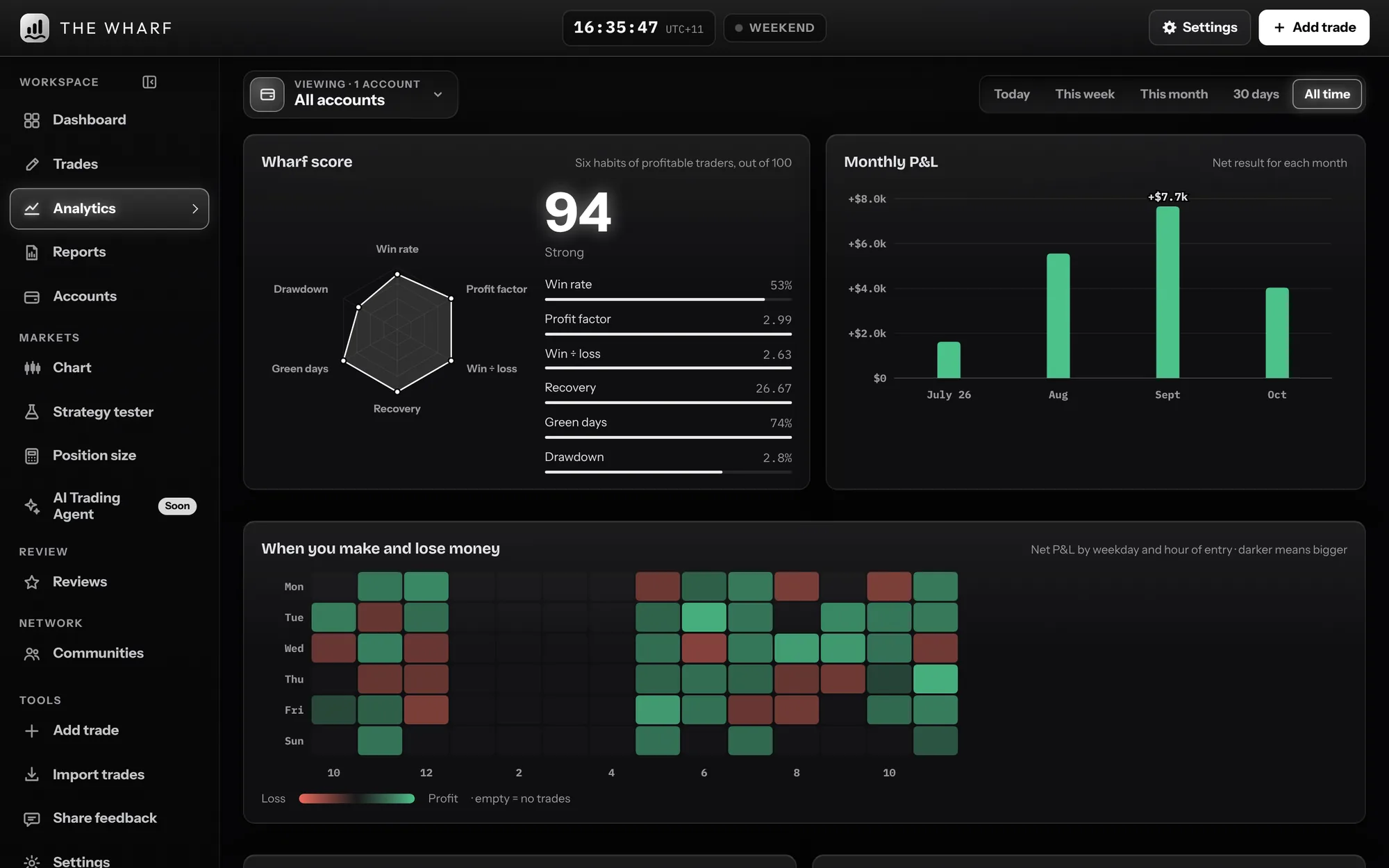This screenshot has width=1389, height=868.
Task: Click the Win rate progress bar
Action: (x=668, y=299)
